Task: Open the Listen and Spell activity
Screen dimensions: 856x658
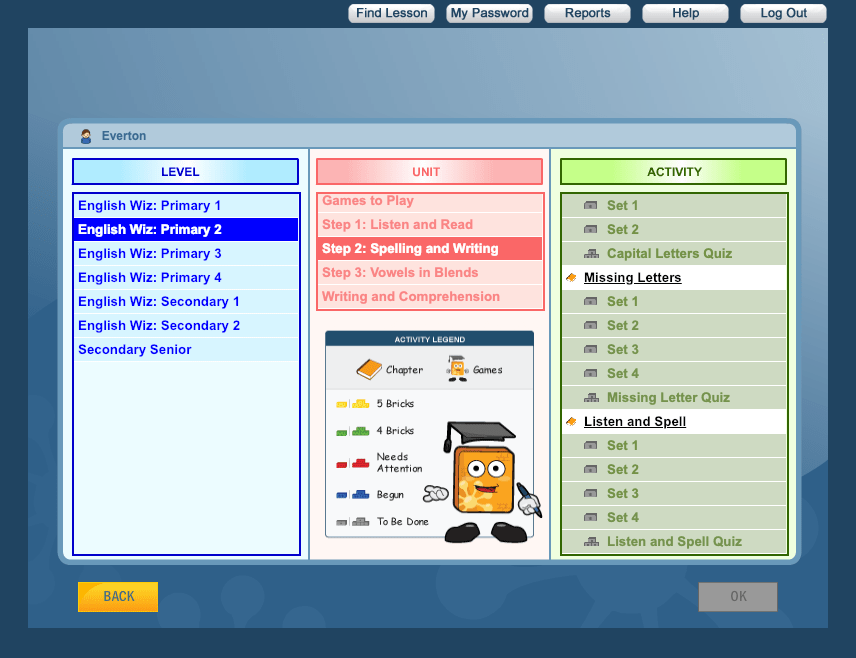Action: 634,421
